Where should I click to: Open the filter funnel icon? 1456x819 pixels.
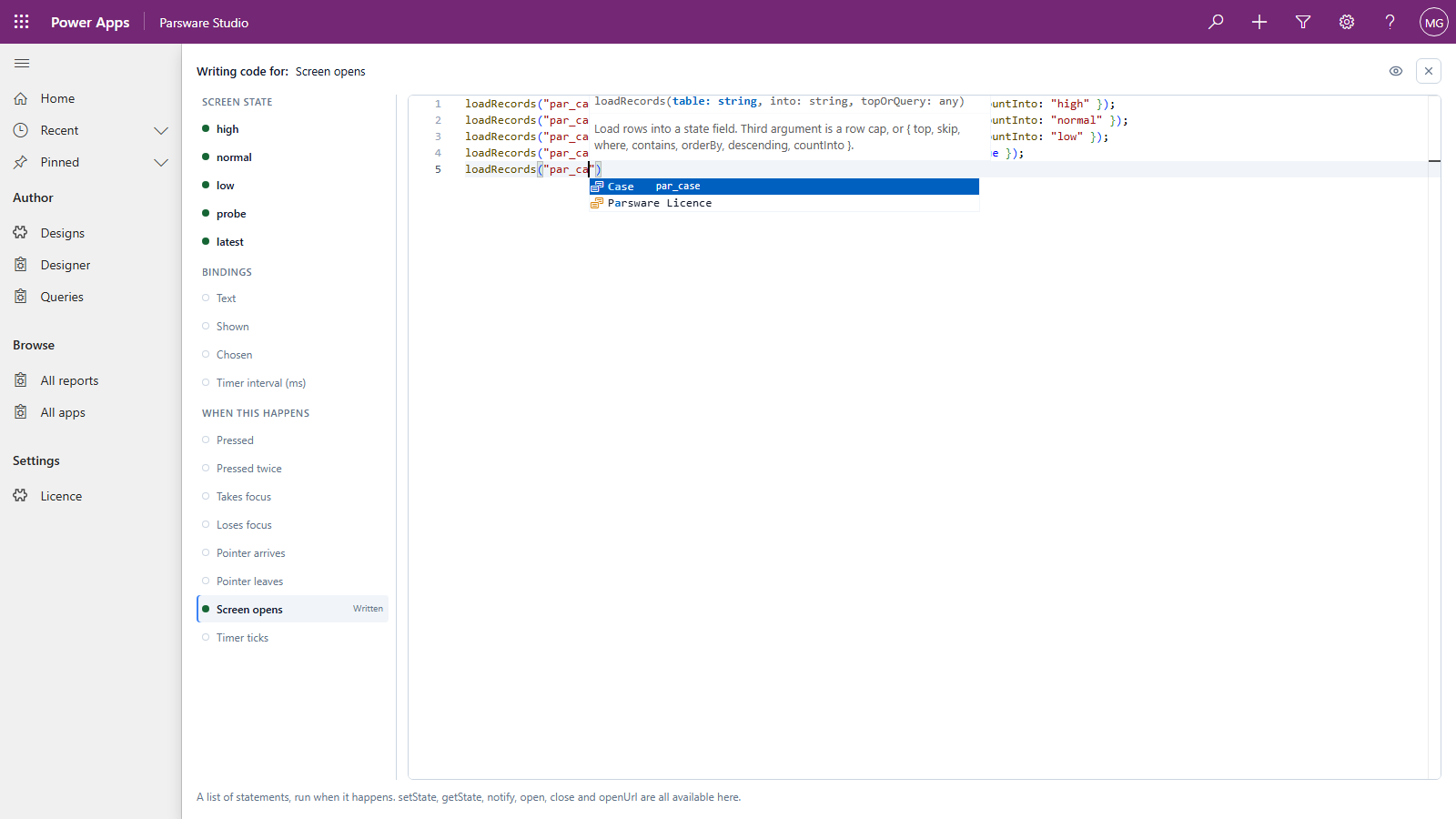pos(1303,22)
